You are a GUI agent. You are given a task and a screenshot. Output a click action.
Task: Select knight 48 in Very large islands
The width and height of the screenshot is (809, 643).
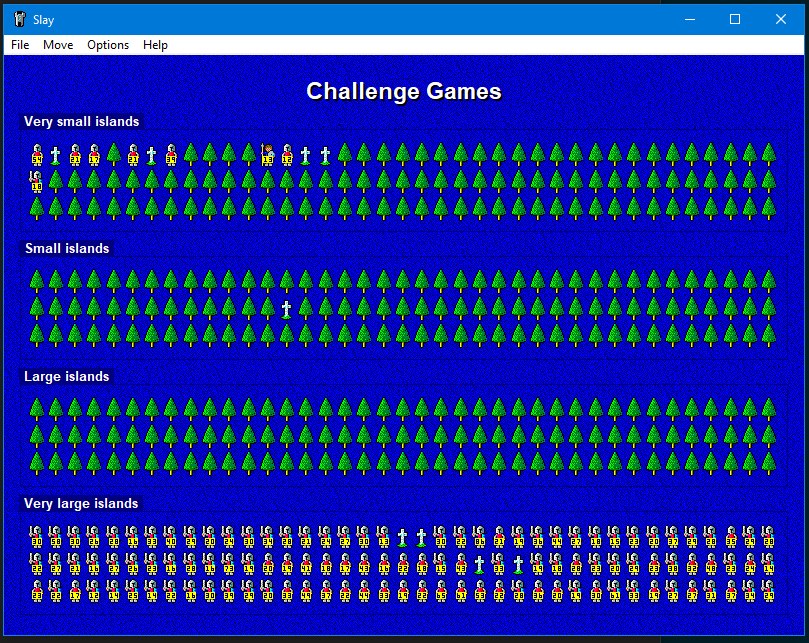pyautogui.click(x=710, y=564)
